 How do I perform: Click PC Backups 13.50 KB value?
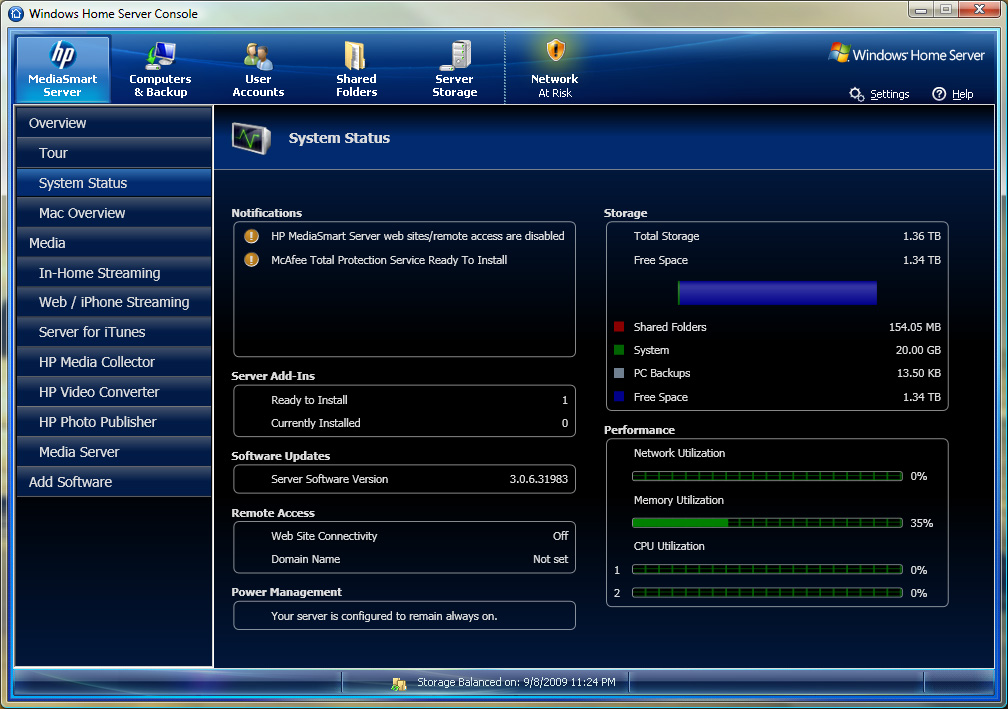(x=919, y=373)
